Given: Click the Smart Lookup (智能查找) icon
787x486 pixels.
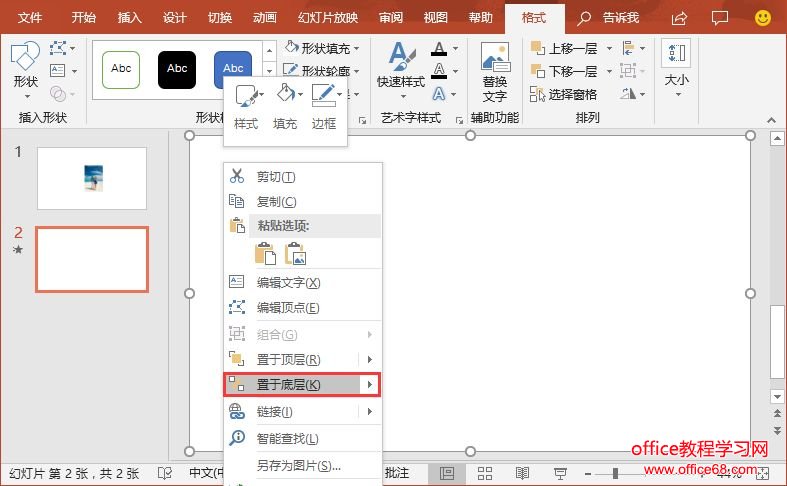Looking at the screenshot, I should [x=237, y=438].
